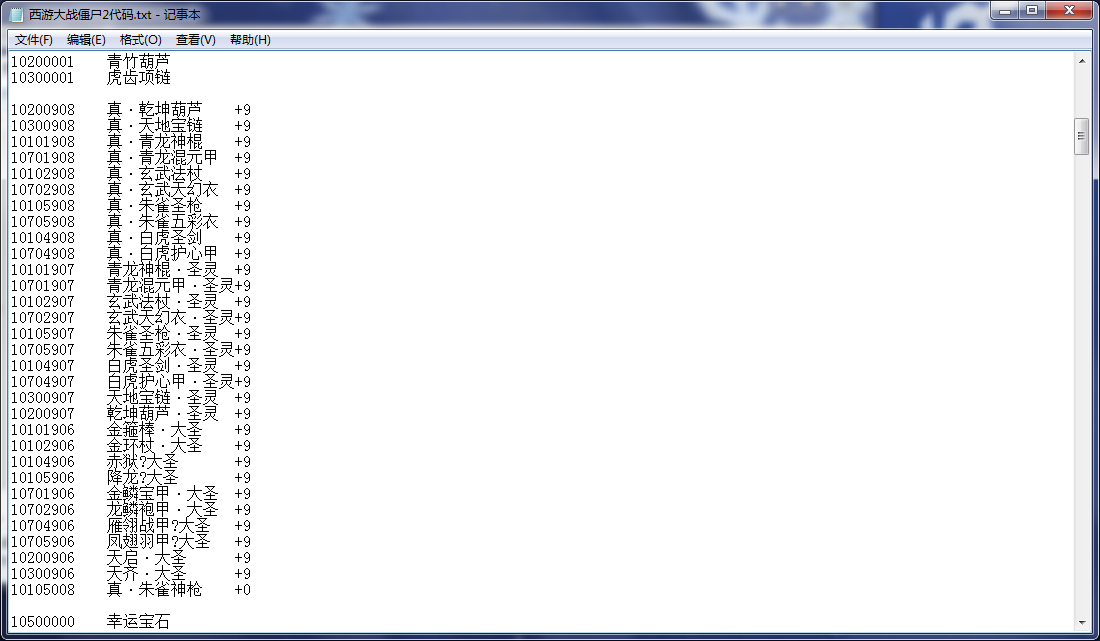
Task: Click the text 真·白虎圣剑
Action: coord(154,238)
